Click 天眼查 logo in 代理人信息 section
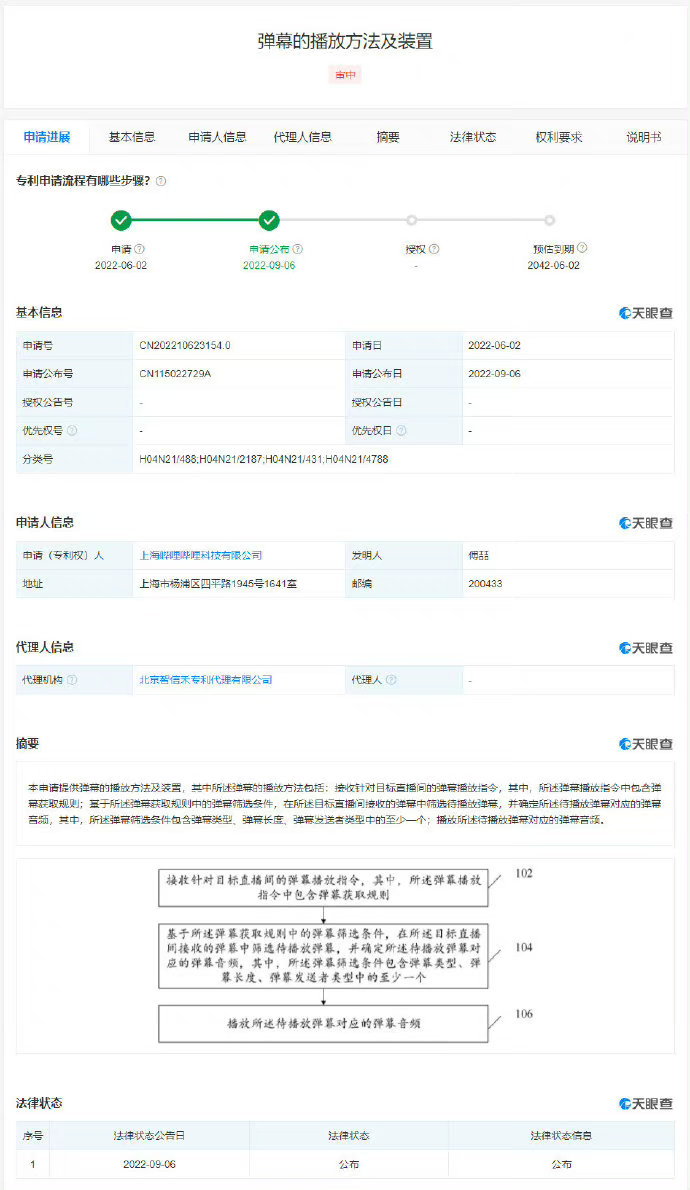 (x=646, y=648)
